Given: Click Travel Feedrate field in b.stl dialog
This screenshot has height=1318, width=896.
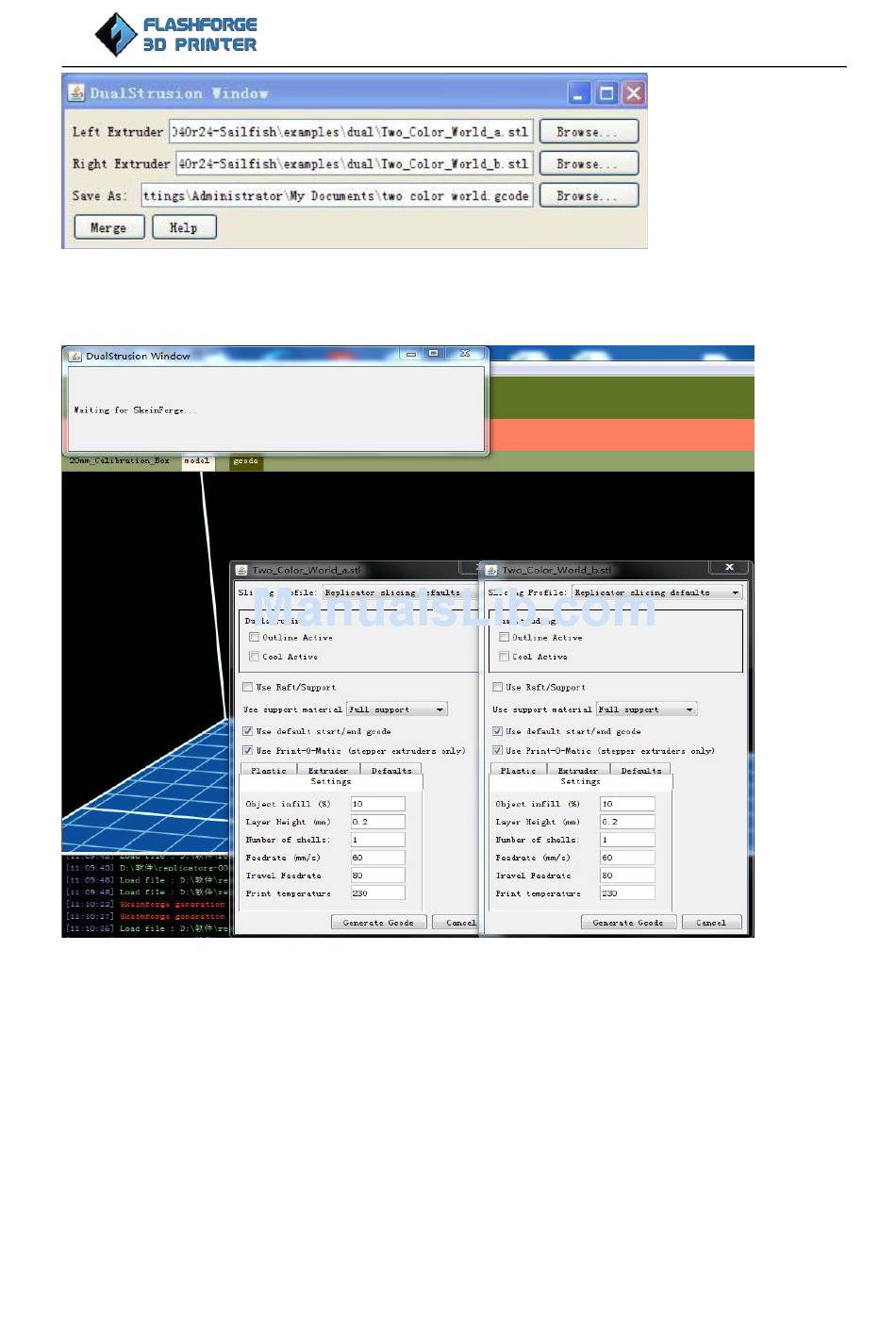Looking at the screenshot, I should tap(628, 876).
